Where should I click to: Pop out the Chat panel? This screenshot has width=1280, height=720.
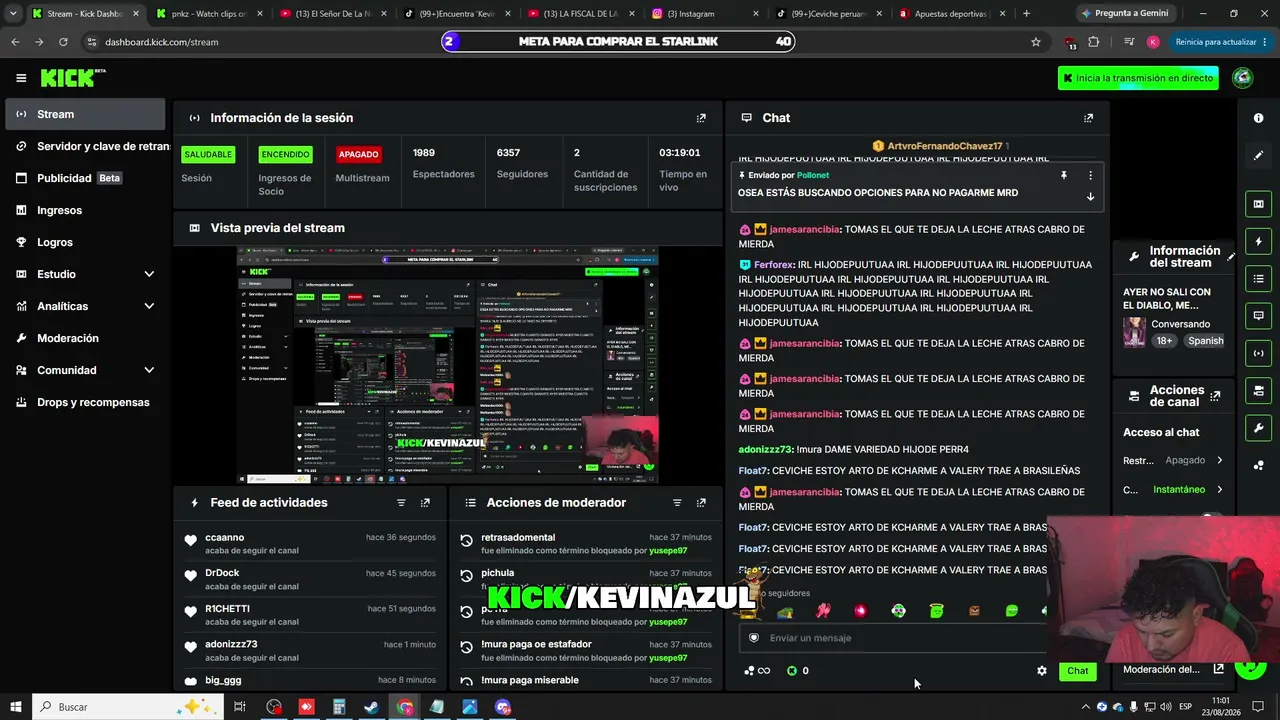click(x=1089, y=118)
